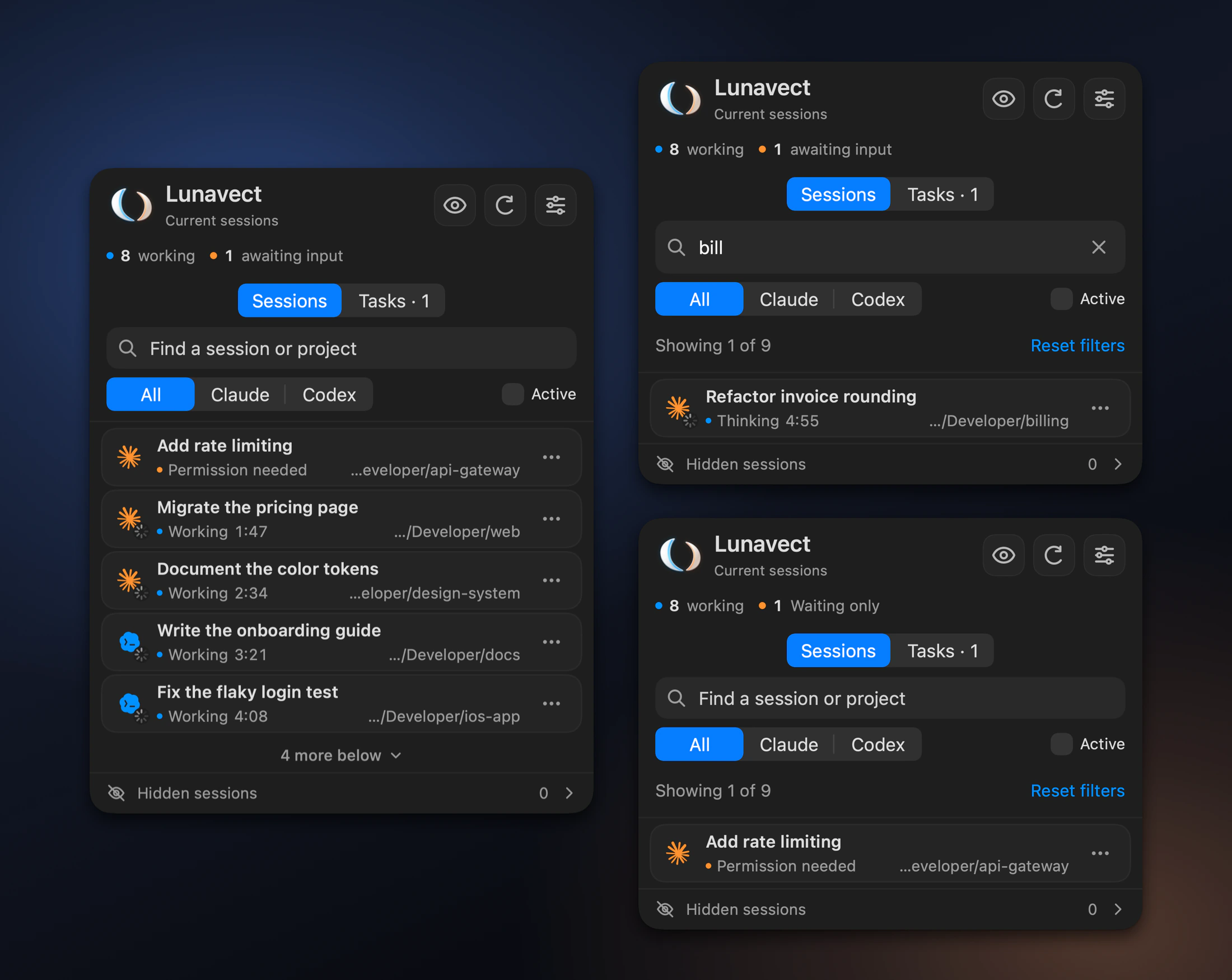
Task: Open the 'Refactor invoice rounding' session
Action: (x=890, y=408)
